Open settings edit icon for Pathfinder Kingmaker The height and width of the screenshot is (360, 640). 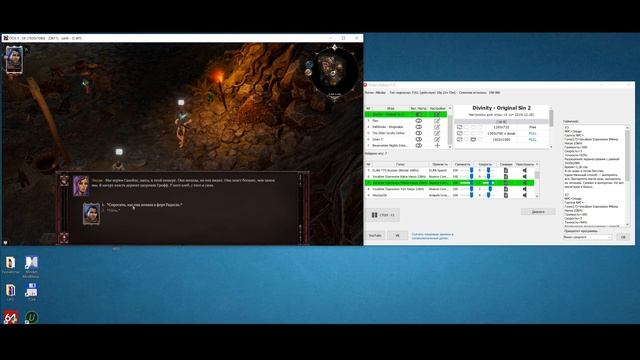[437, 127]
